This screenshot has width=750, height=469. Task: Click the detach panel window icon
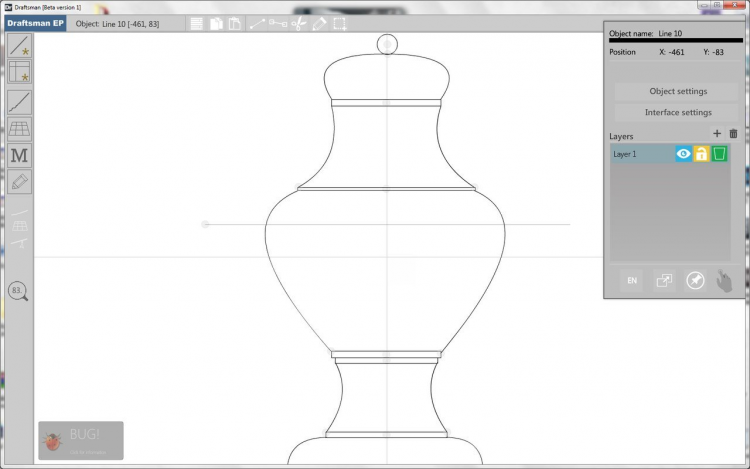click(x=664, y=281)
